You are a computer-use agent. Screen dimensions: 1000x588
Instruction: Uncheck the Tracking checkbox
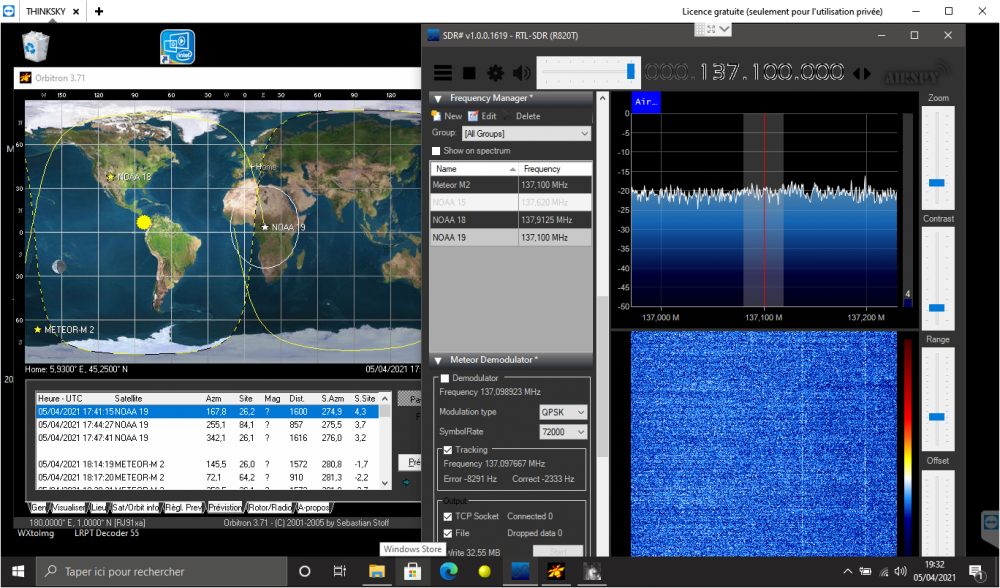coord(448,450)
